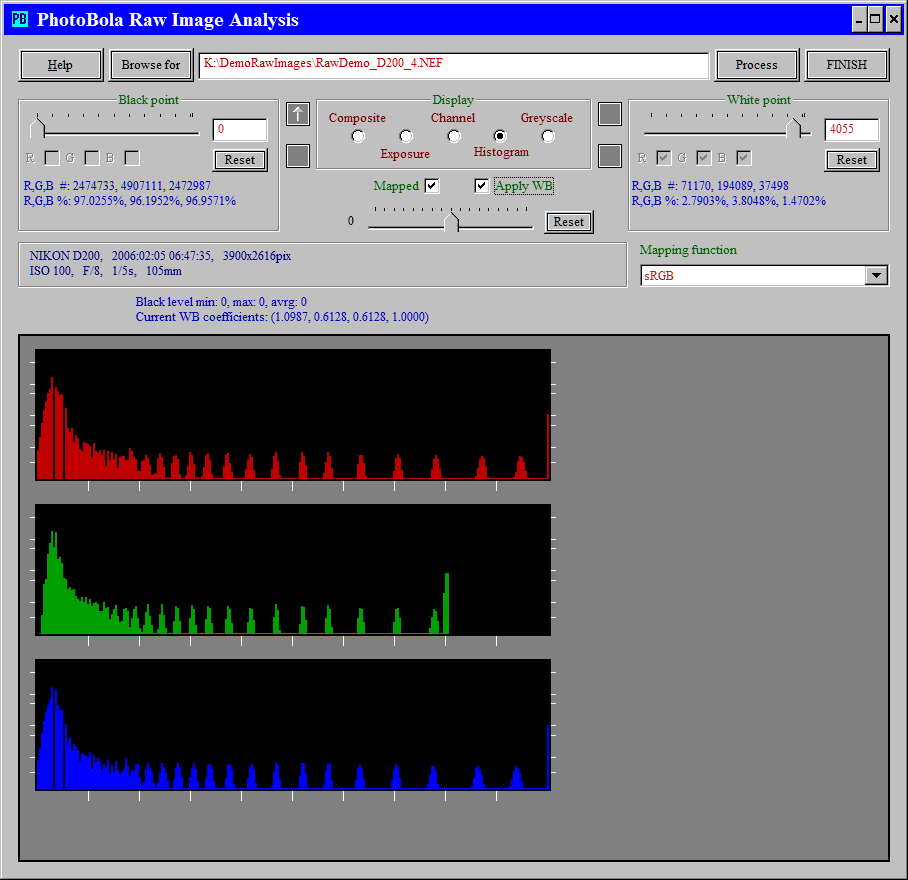
Task: Select the Exposure display option
Action: 405,136
